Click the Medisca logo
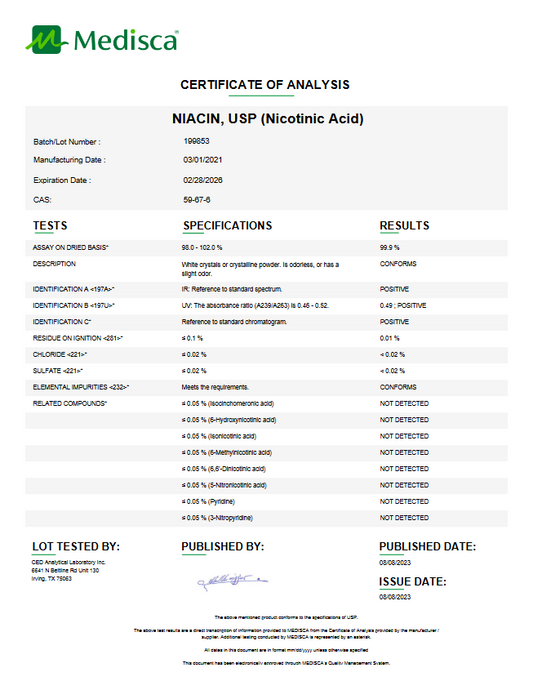The height and width of the screenshot is (690, 533). tap(102, 40)
